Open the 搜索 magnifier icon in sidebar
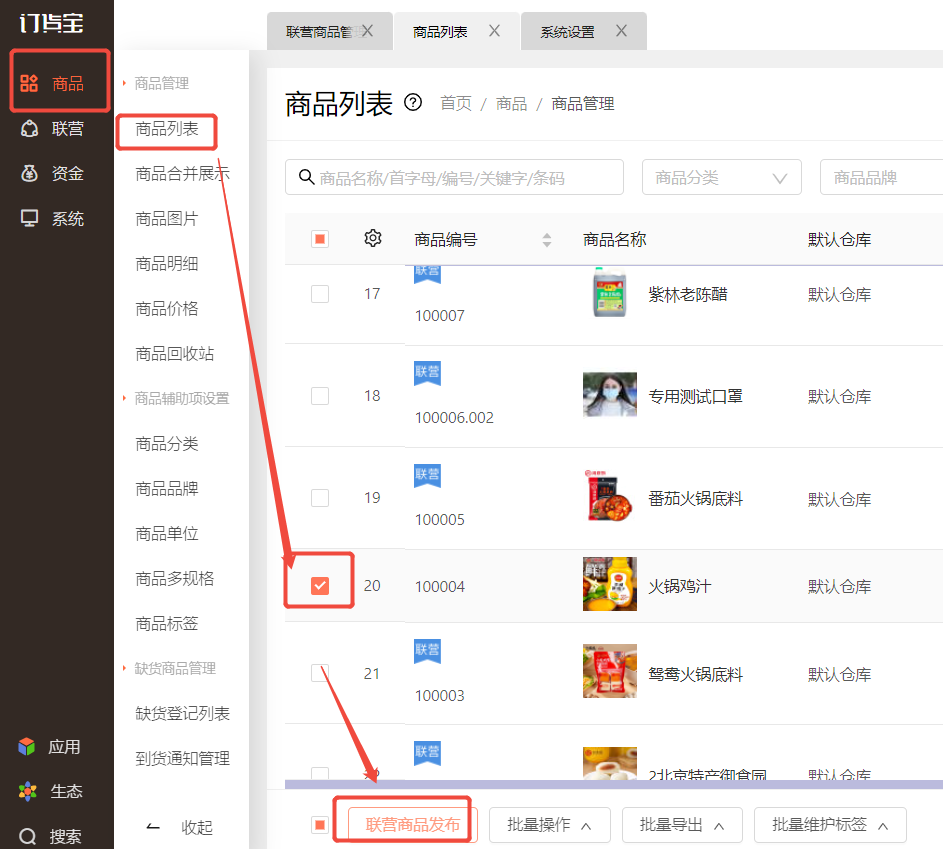Image resolution: width=943 pixels, height=849 pixels. (x=28, y=836)
